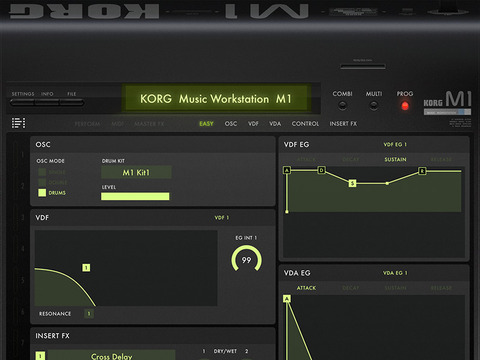480x360 pixels.
Task: Select RELEASE in VDA EG panel
Action: pos(441,288)
